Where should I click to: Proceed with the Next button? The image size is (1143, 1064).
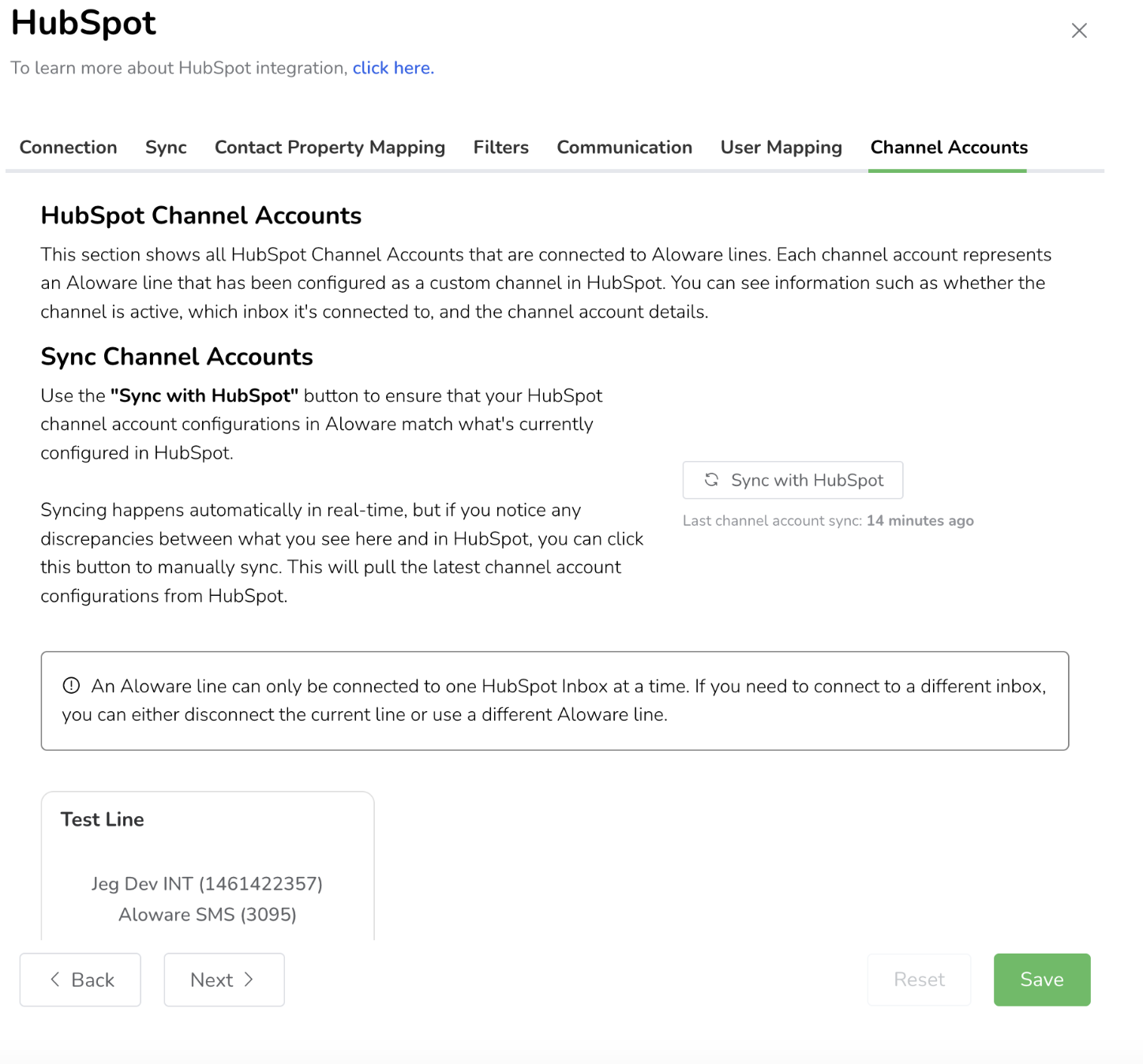(224, 980)
